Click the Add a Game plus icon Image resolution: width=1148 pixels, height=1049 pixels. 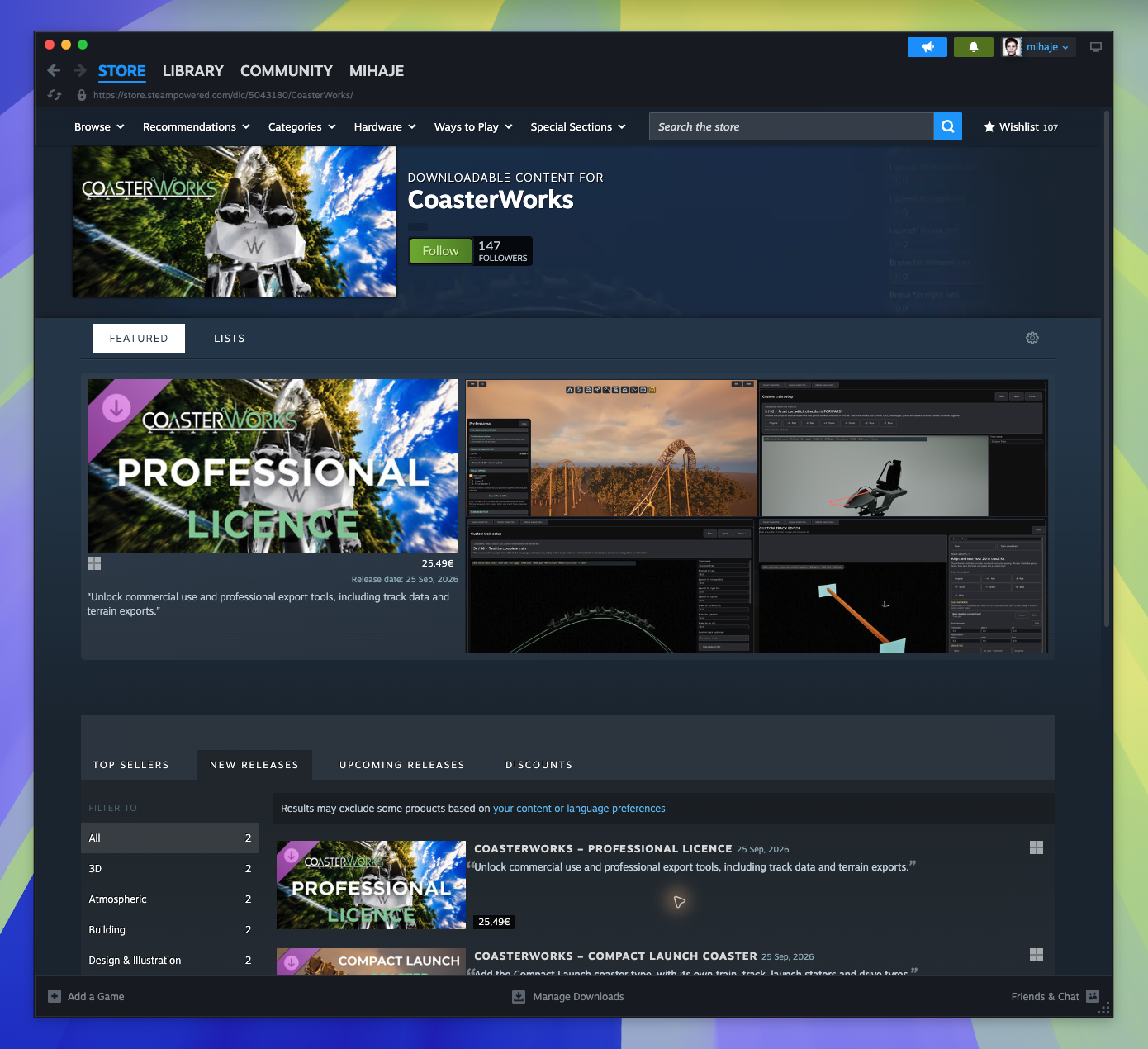coord(55,996)
